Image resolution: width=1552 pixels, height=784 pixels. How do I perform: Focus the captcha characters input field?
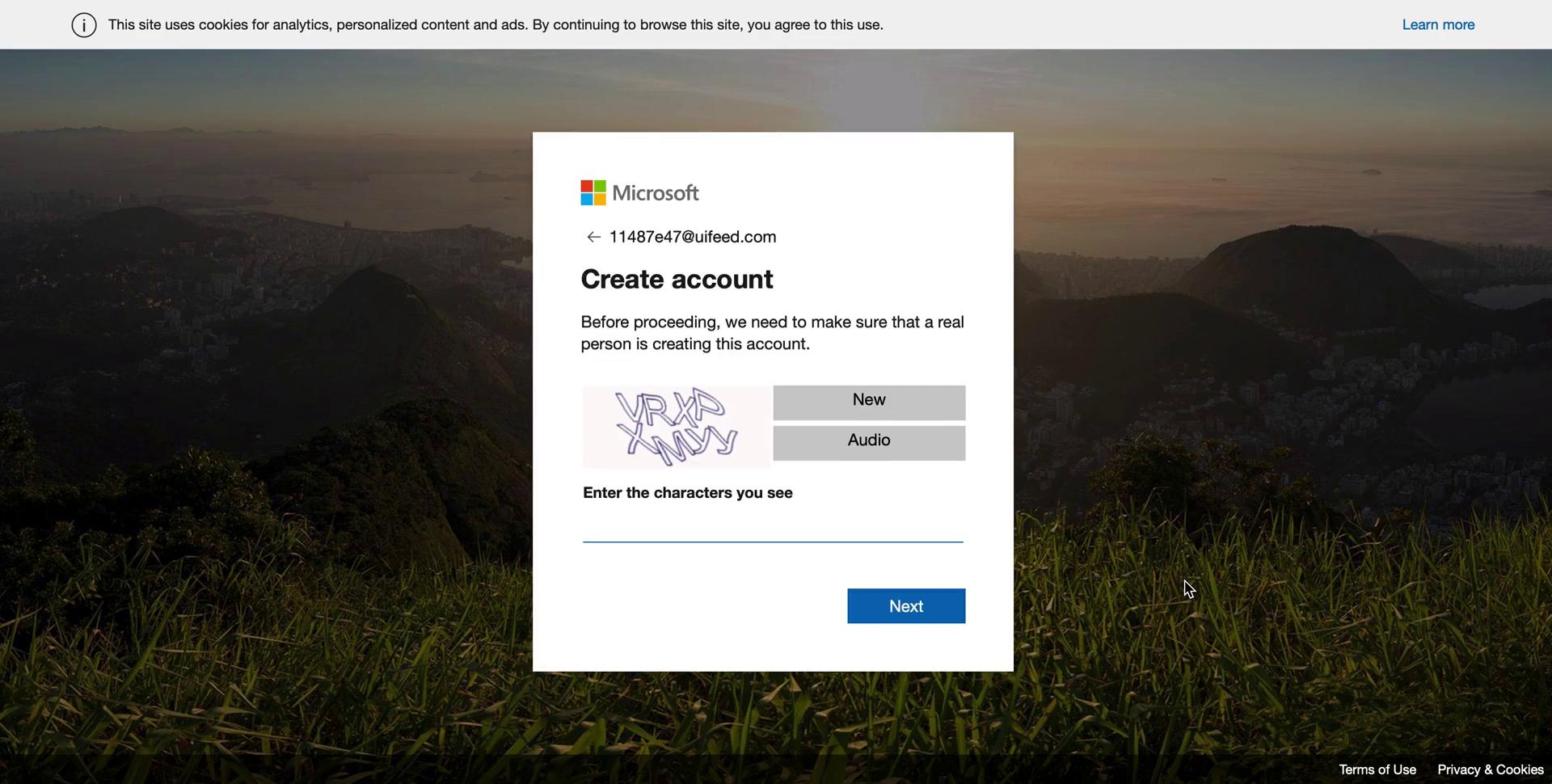(x=773, y=527)
